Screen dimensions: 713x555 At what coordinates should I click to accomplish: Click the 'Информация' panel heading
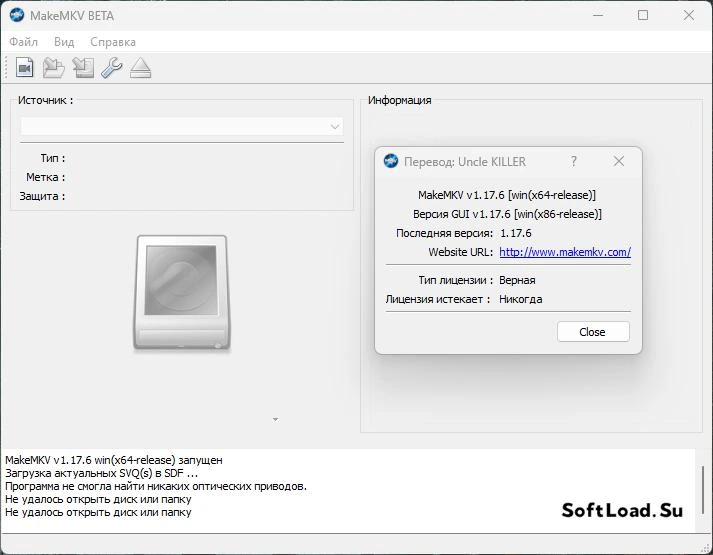(x=400, y=100)
